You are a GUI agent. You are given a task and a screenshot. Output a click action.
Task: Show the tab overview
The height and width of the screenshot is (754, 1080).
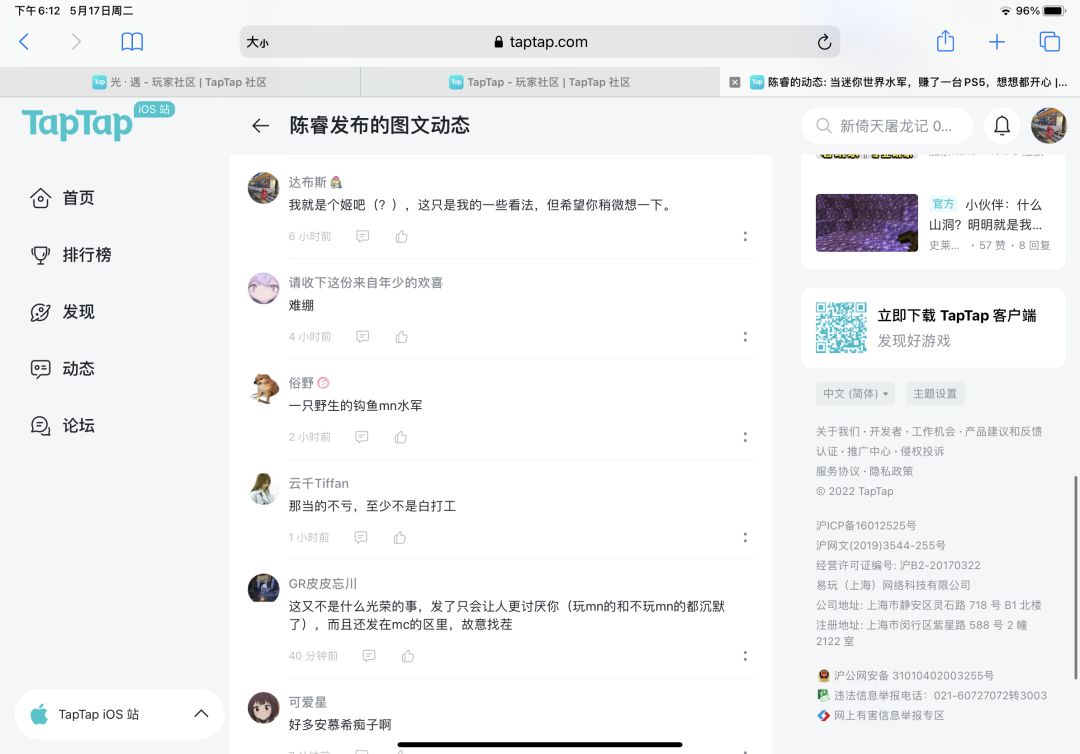(x=1049, y=42)
